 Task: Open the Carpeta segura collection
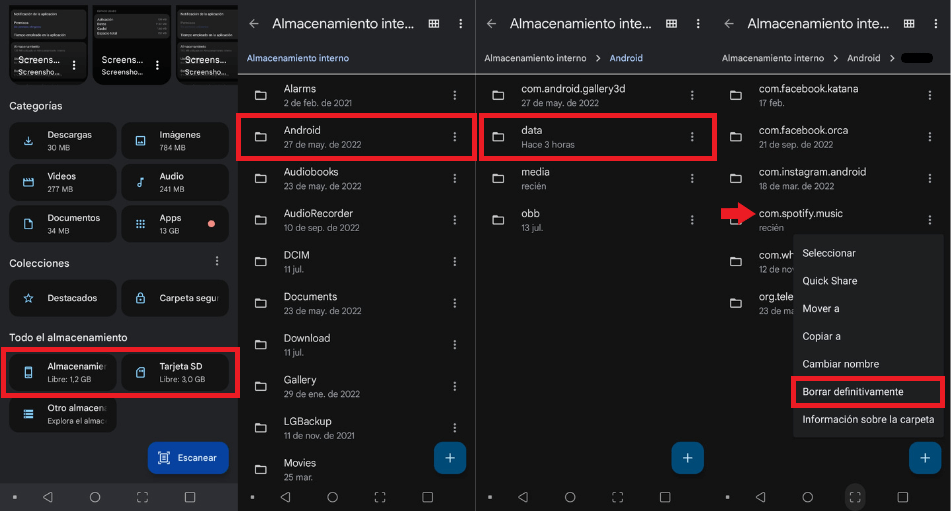pyautogui.click(x=175, y=298)
